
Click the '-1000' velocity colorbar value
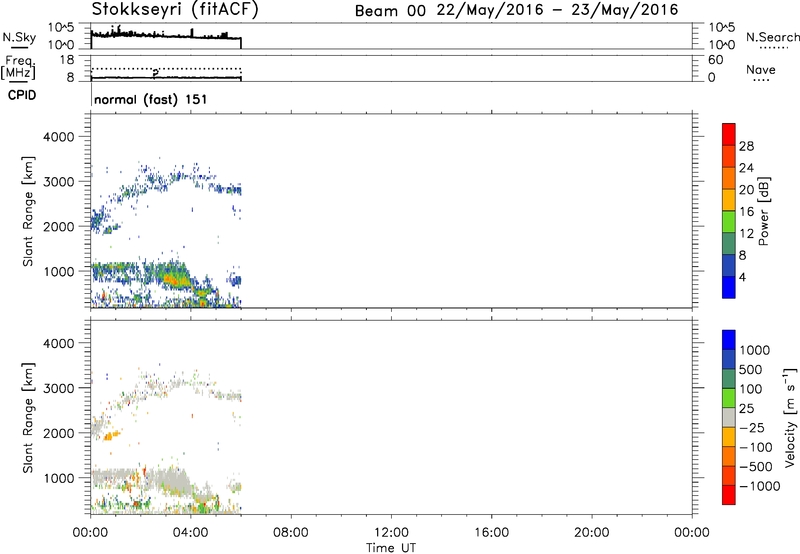(x=760, y=486)
